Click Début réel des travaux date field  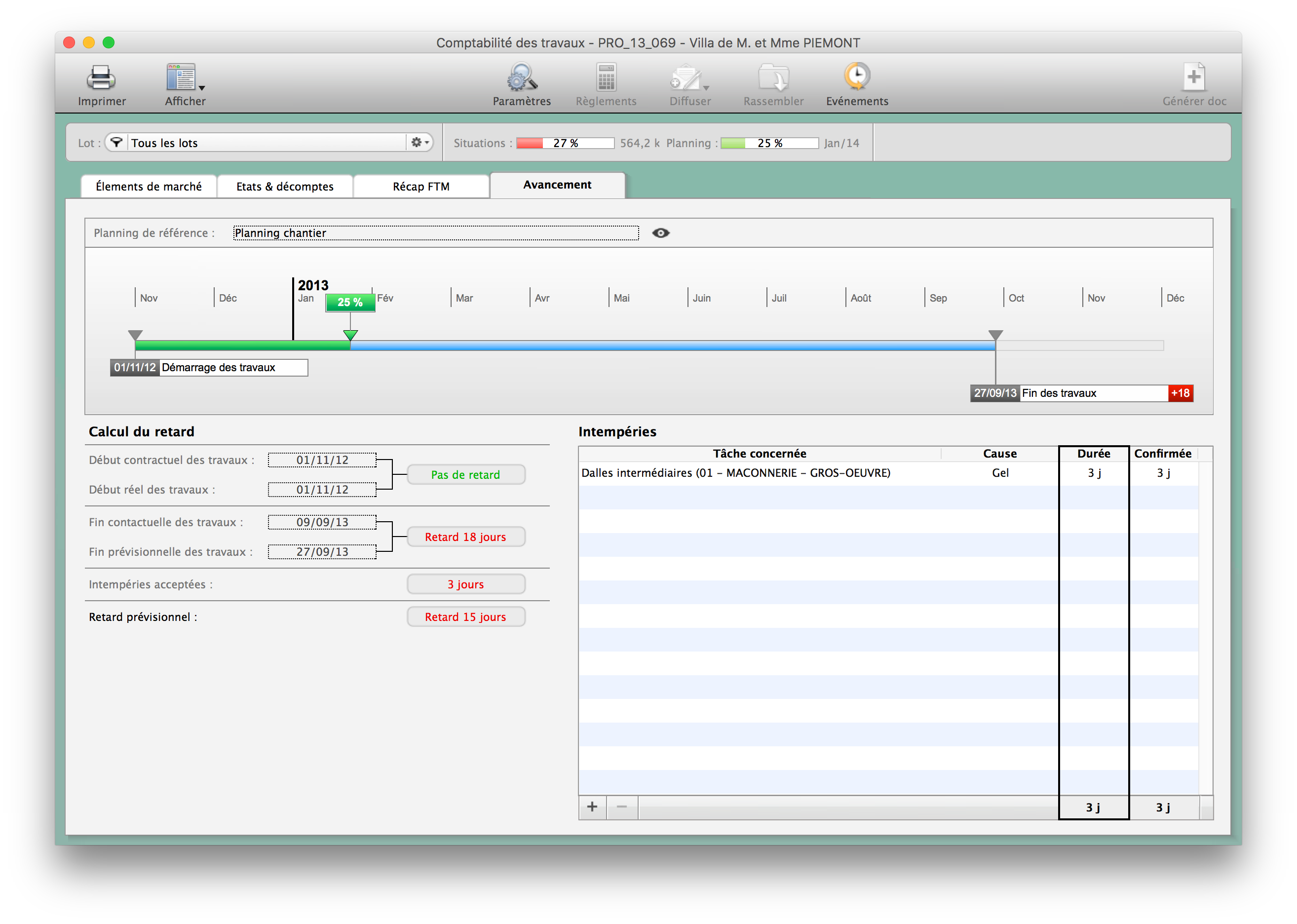pyautogui.click(x=322, y=489)
